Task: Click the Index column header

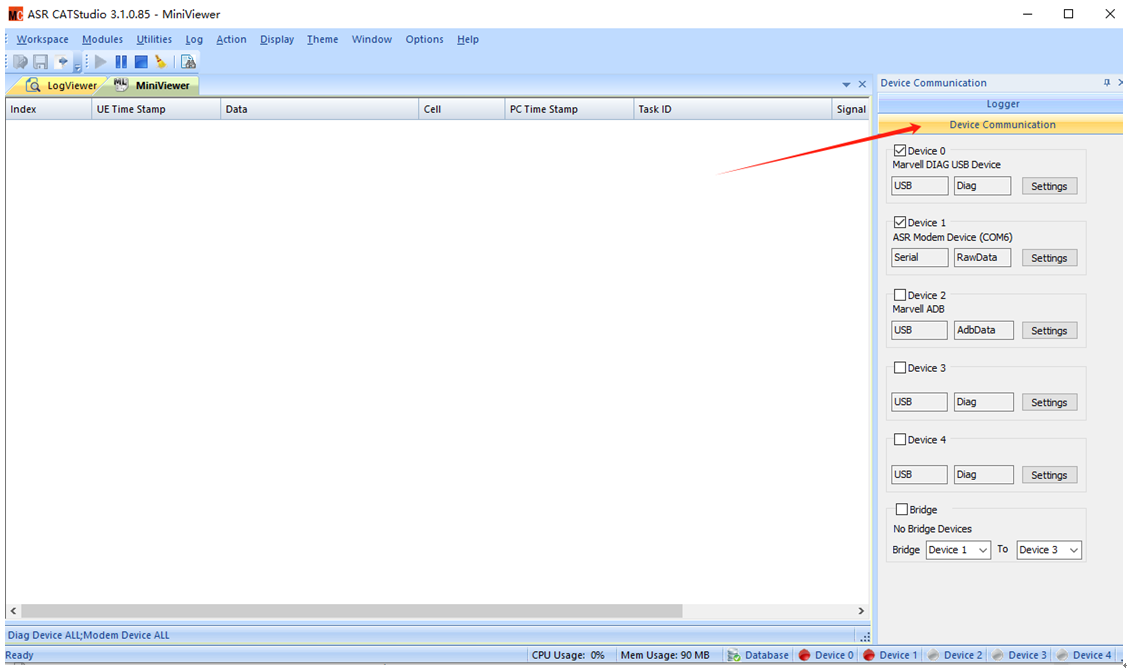Action: [48, 109]
